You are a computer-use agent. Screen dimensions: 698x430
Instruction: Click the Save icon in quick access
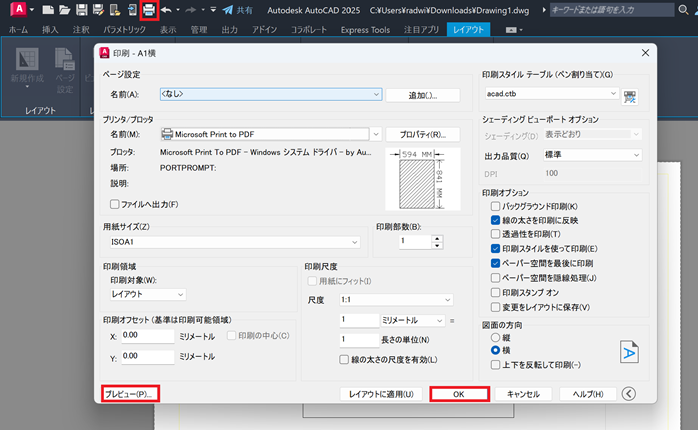pos(81,10)
